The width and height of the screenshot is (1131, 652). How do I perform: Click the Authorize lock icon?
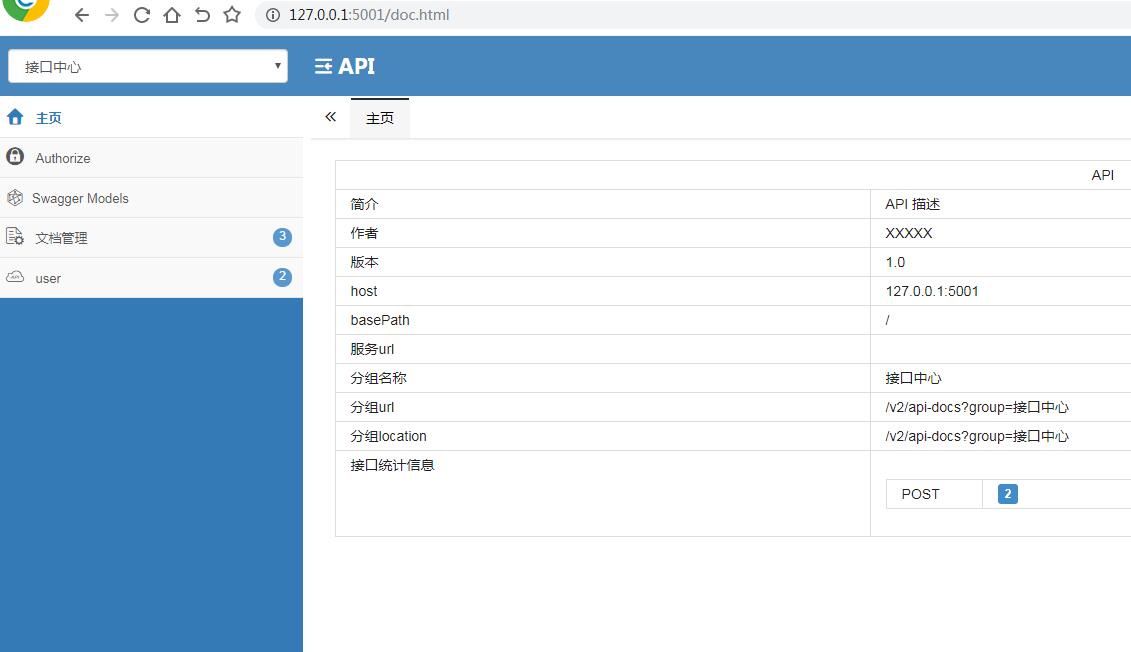coord(15,157)
